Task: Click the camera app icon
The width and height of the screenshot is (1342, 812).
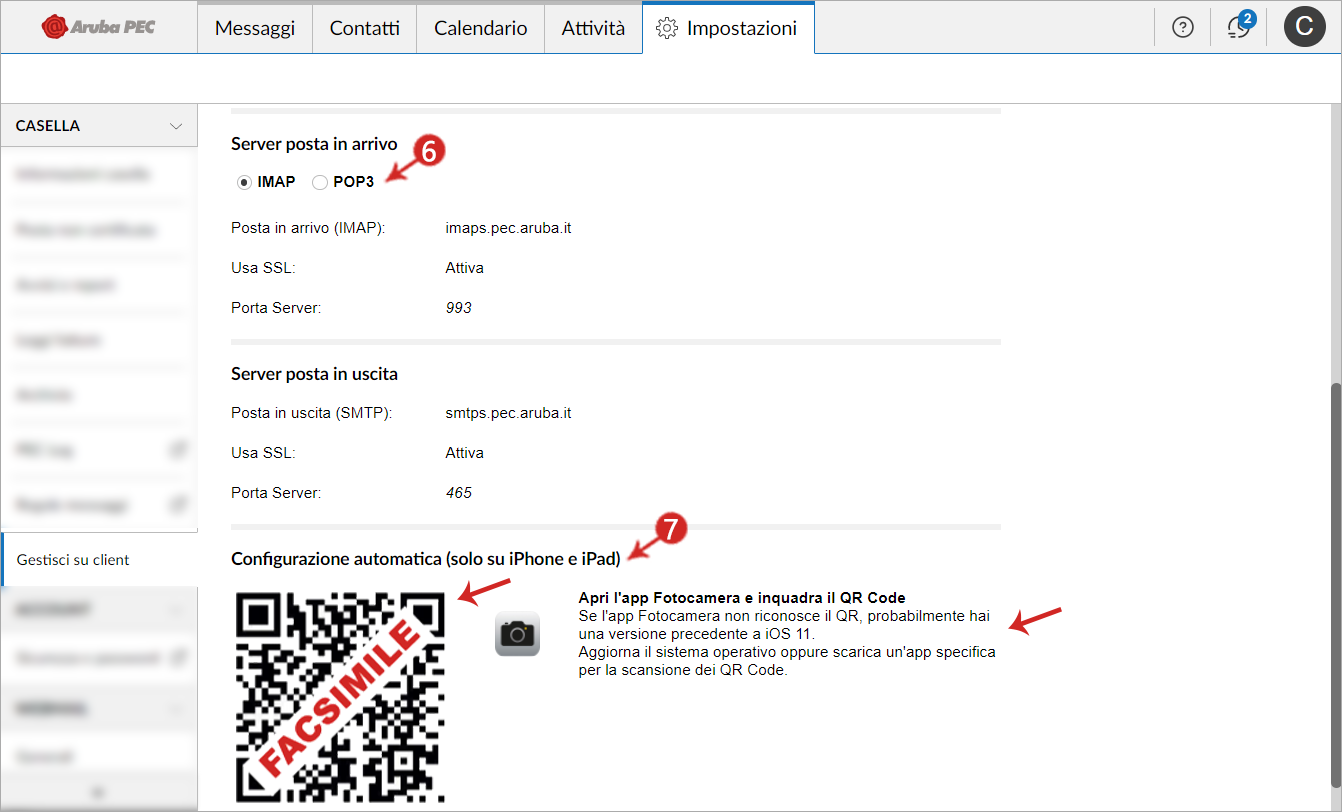Action: point(517,633)
